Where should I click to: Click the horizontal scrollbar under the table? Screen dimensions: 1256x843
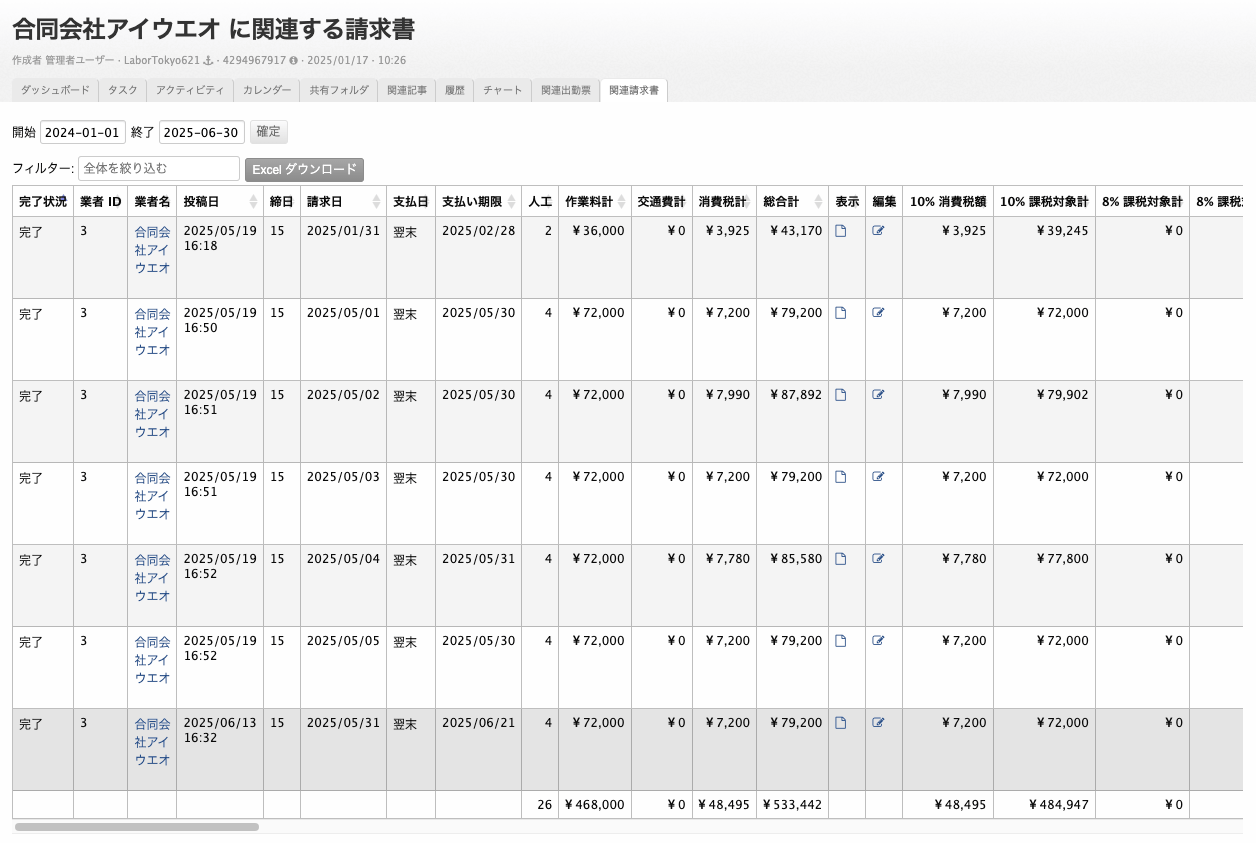[137, 827]
